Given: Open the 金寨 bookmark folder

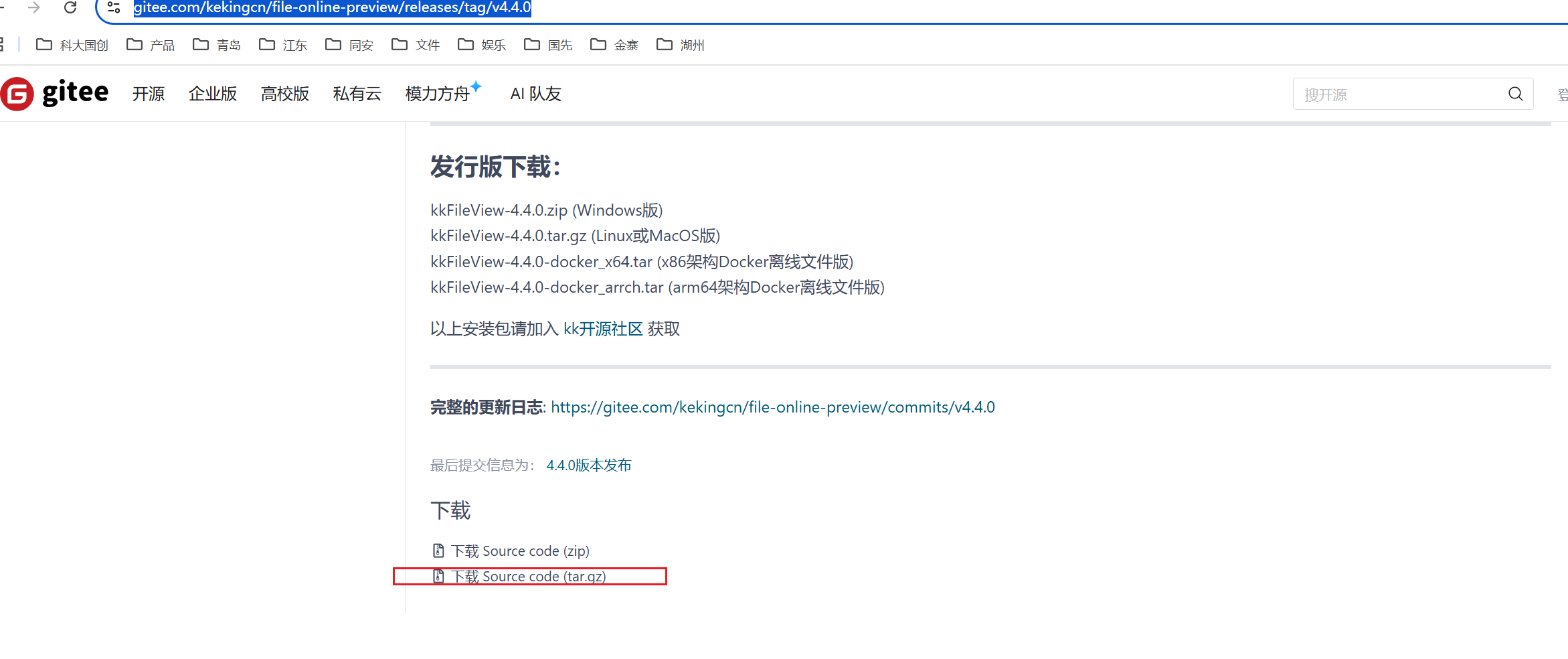Looking at the screenshot, I should tap(614, 45).
